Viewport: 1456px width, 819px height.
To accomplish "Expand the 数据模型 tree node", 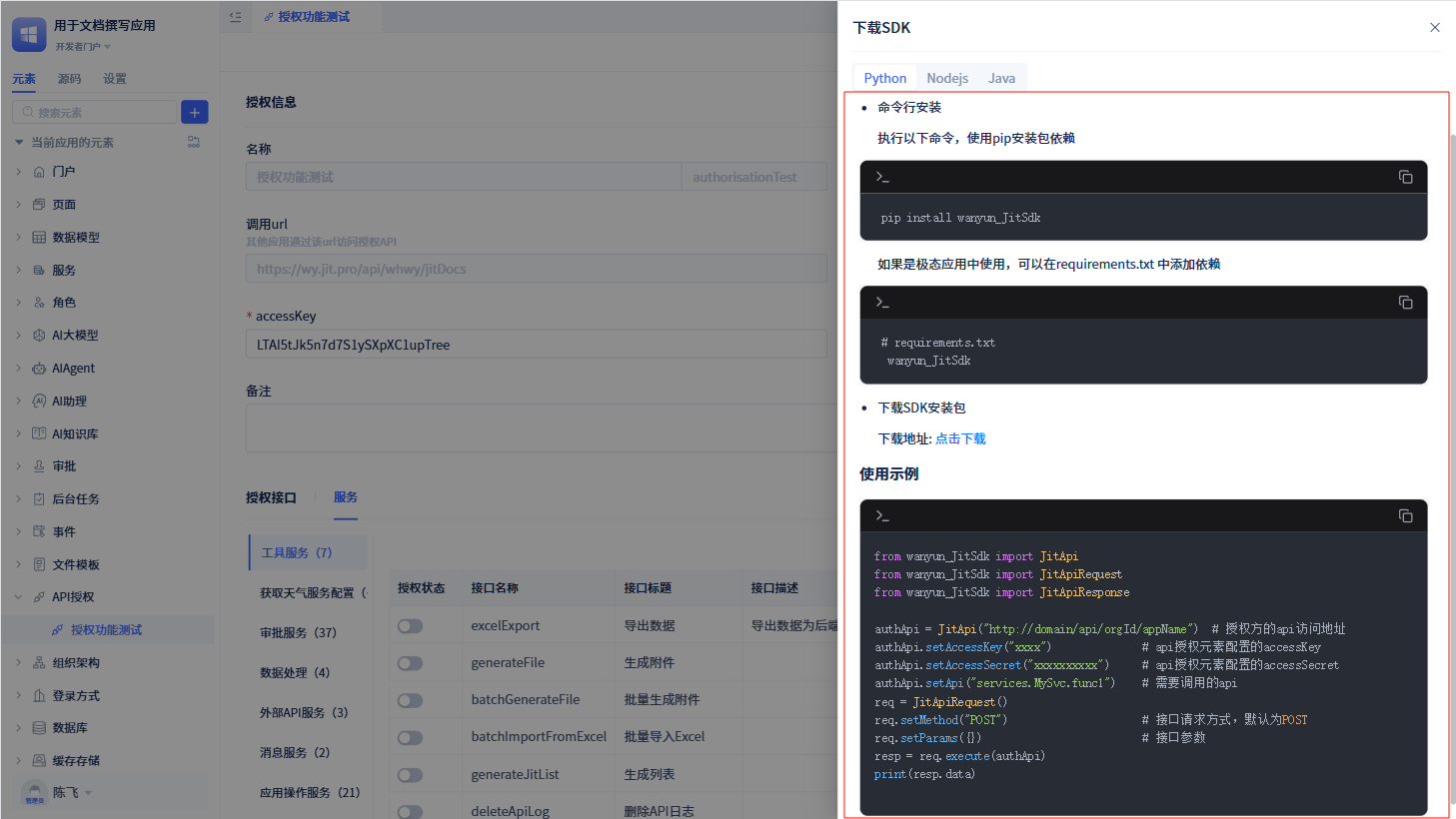I will [x=18, y=238].
